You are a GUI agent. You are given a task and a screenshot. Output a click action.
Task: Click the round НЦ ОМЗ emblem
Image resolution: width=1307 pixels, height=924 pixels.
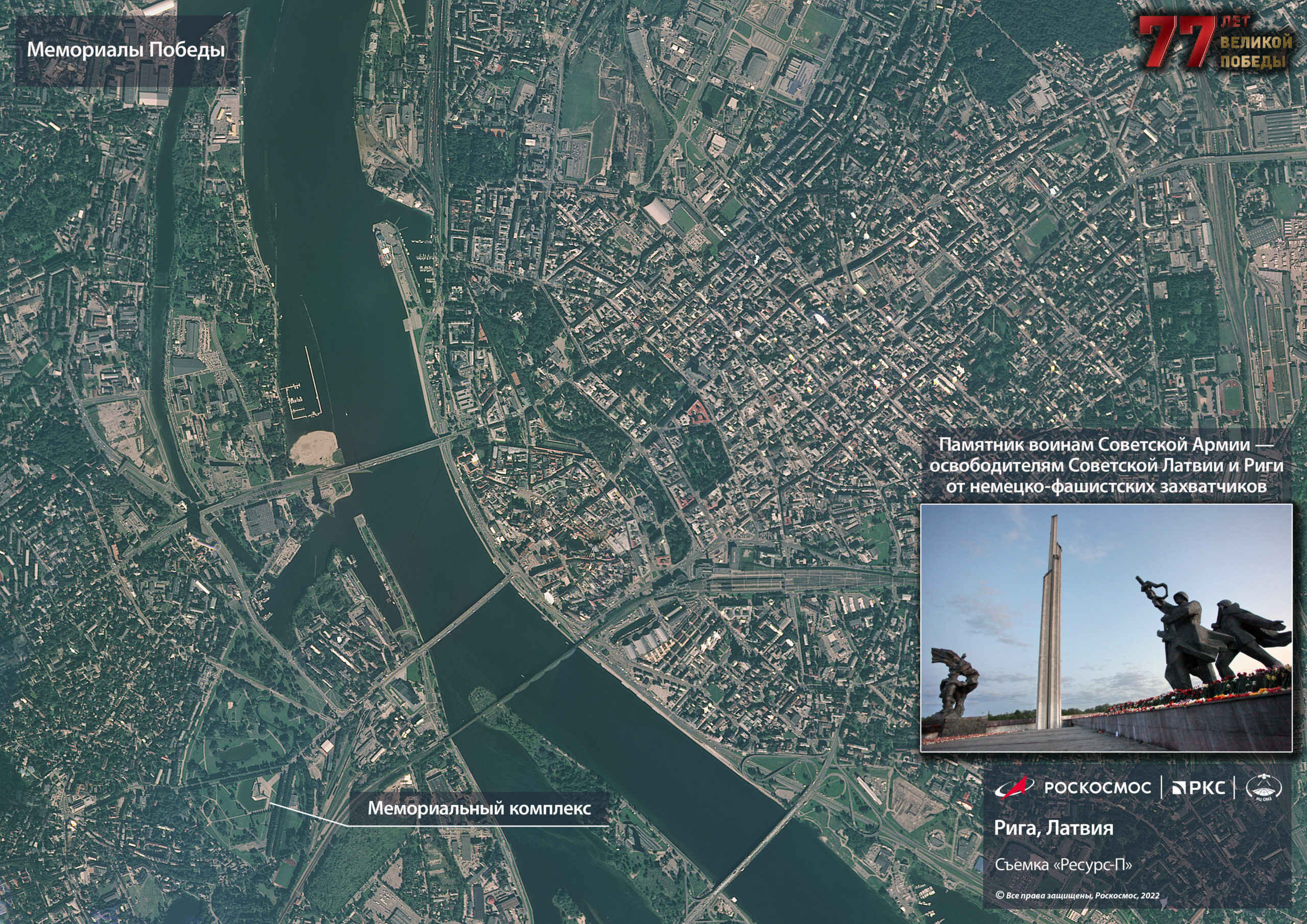(x=1264, y=788)
